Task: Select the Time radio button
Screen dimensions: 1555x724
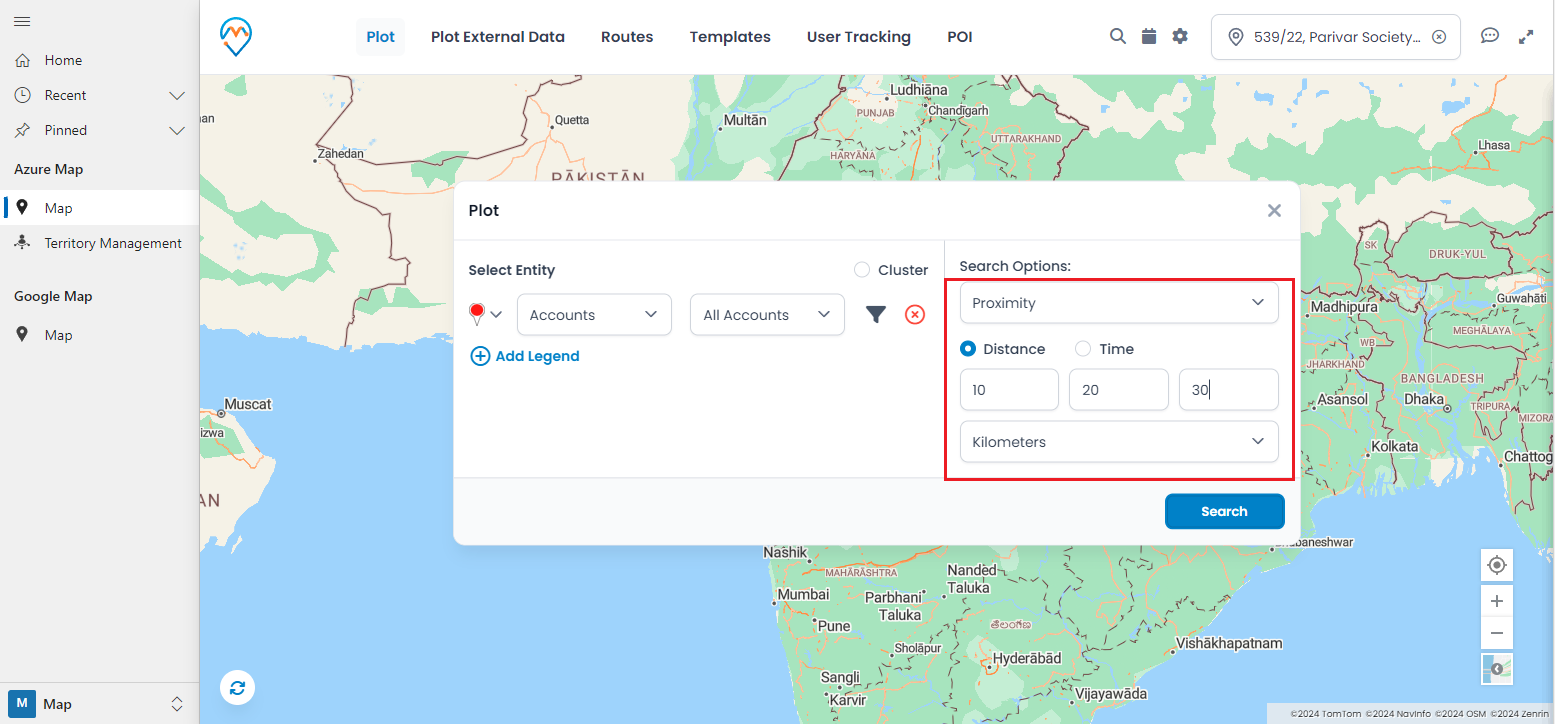Action: [1083, 349]
